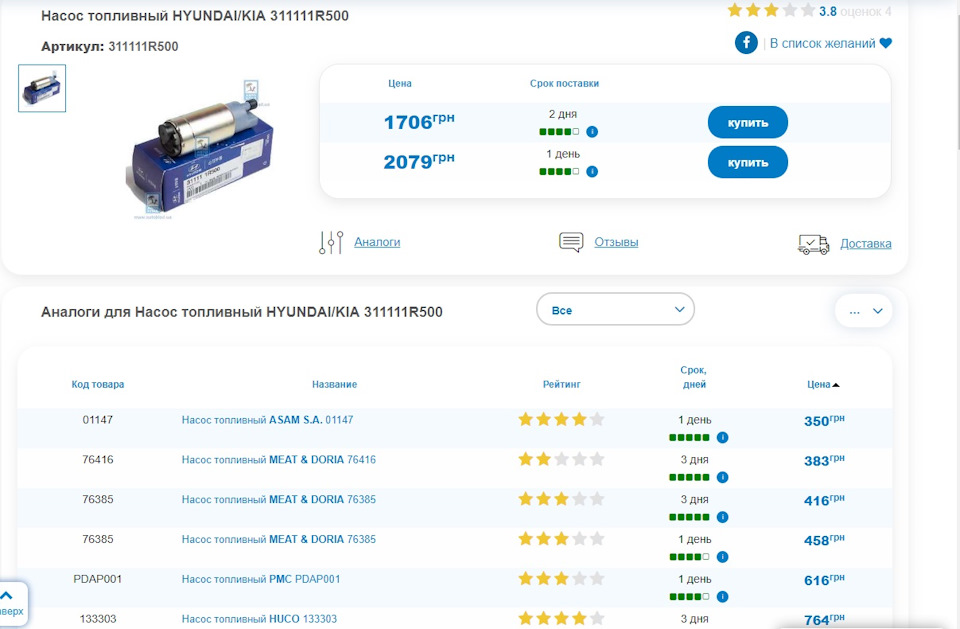Buy the 2079 грн offer
Viewport: 960px width, 629px height.
click(748, 162)
